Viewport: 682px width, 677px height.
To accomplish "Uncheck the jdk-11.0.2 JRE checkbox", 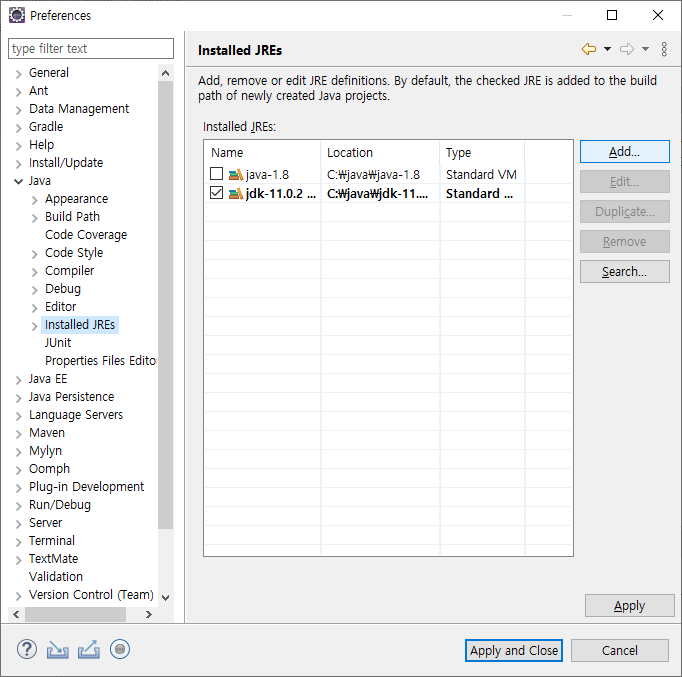I will pyautogui.click(x=216, y=193).
